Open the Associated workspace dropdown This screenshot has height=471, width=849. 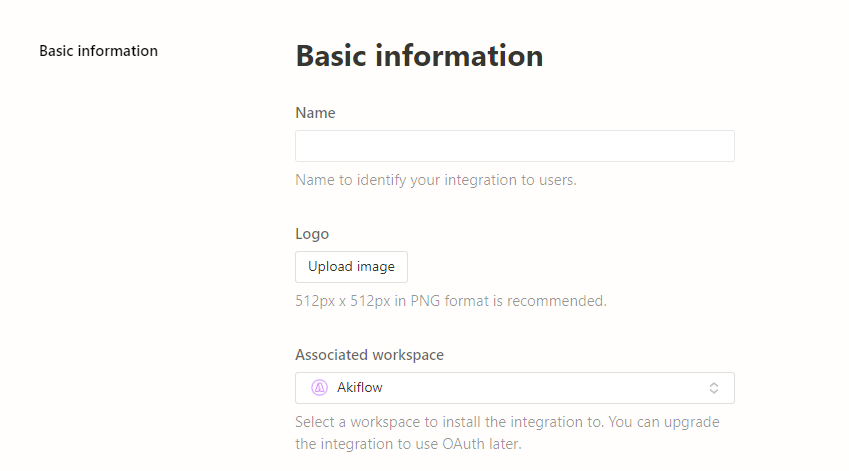(x=515, y=388)
